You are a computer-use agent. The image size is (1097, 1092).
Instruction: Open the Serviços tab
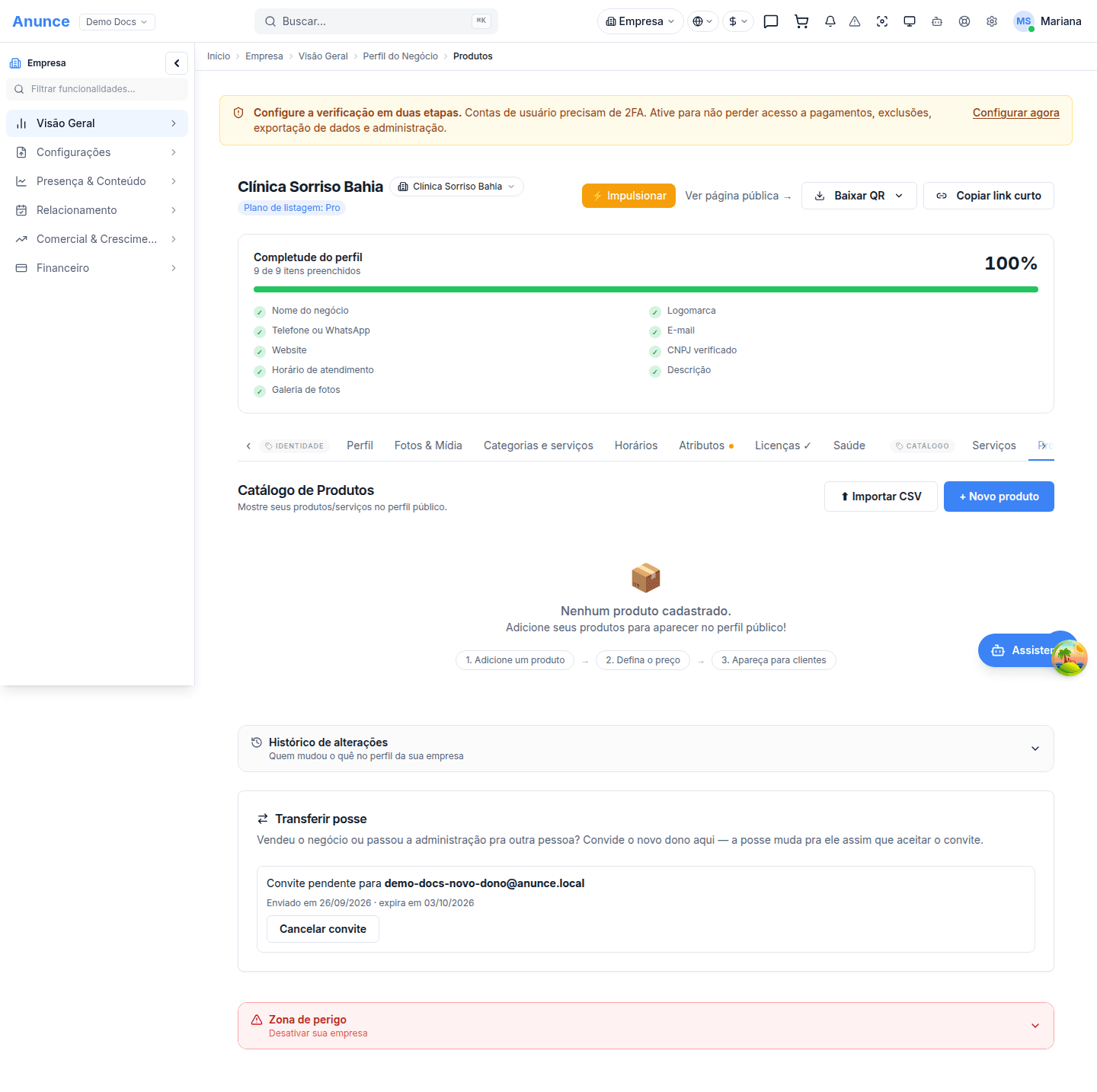tap(994, 445)
